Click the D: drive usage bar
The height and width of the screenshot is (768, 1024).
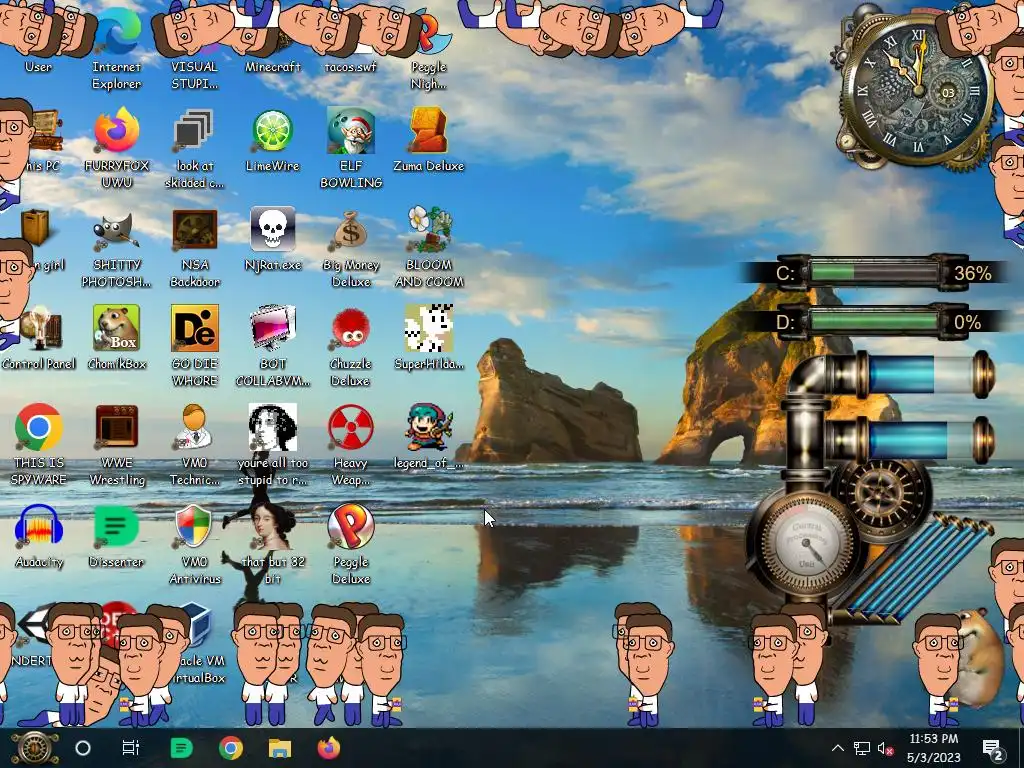[872, 322]
